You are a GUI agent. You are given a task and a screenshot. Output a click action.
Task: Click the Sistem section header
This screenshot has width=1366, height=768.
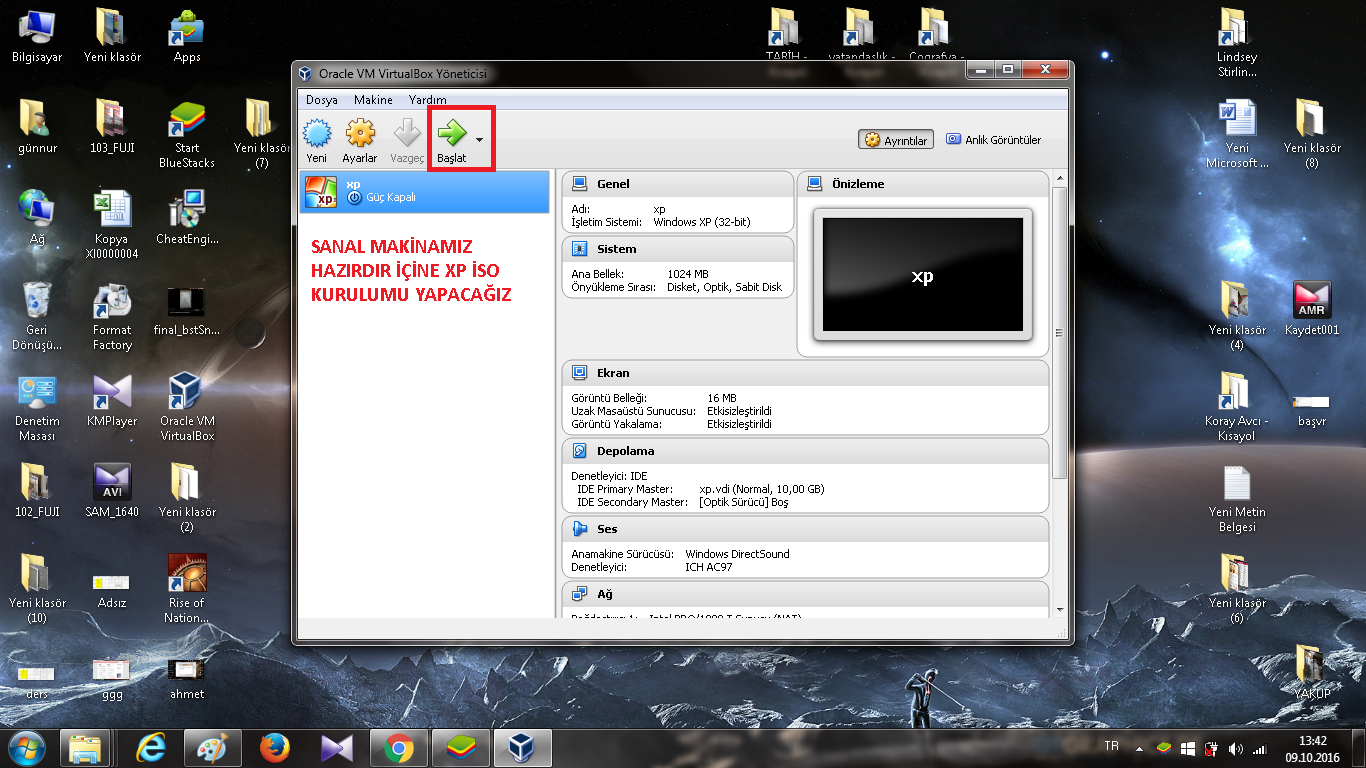point(678,249)
